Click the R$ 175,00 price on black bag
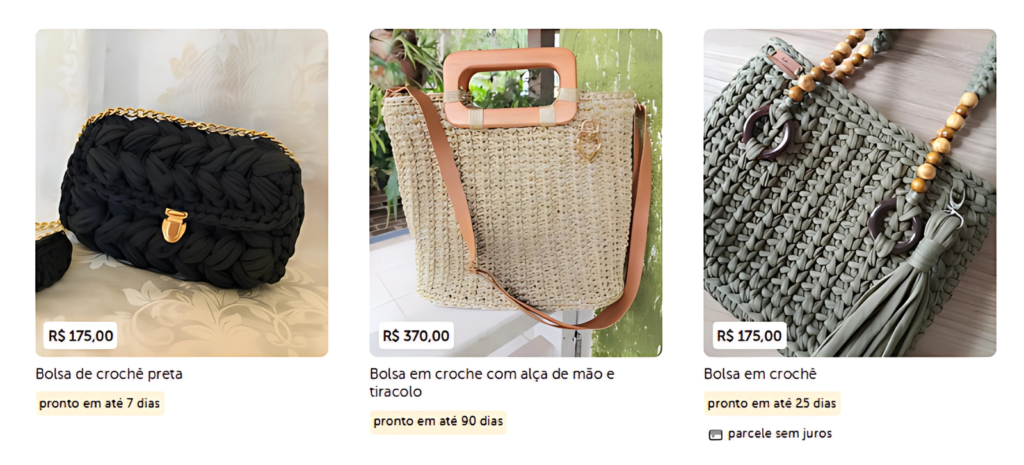This screenshot has width=1024, height=465. (x=81, y=336)
